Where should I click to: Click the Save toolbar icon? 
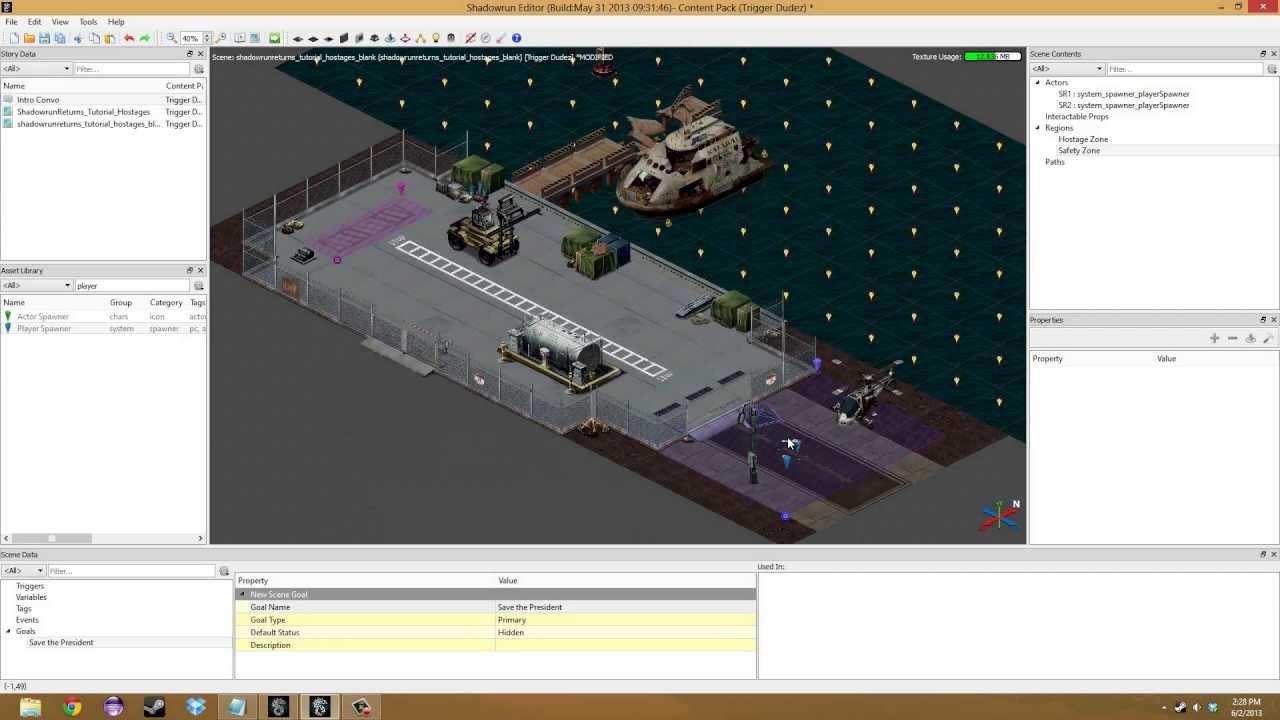click(44, 38)
